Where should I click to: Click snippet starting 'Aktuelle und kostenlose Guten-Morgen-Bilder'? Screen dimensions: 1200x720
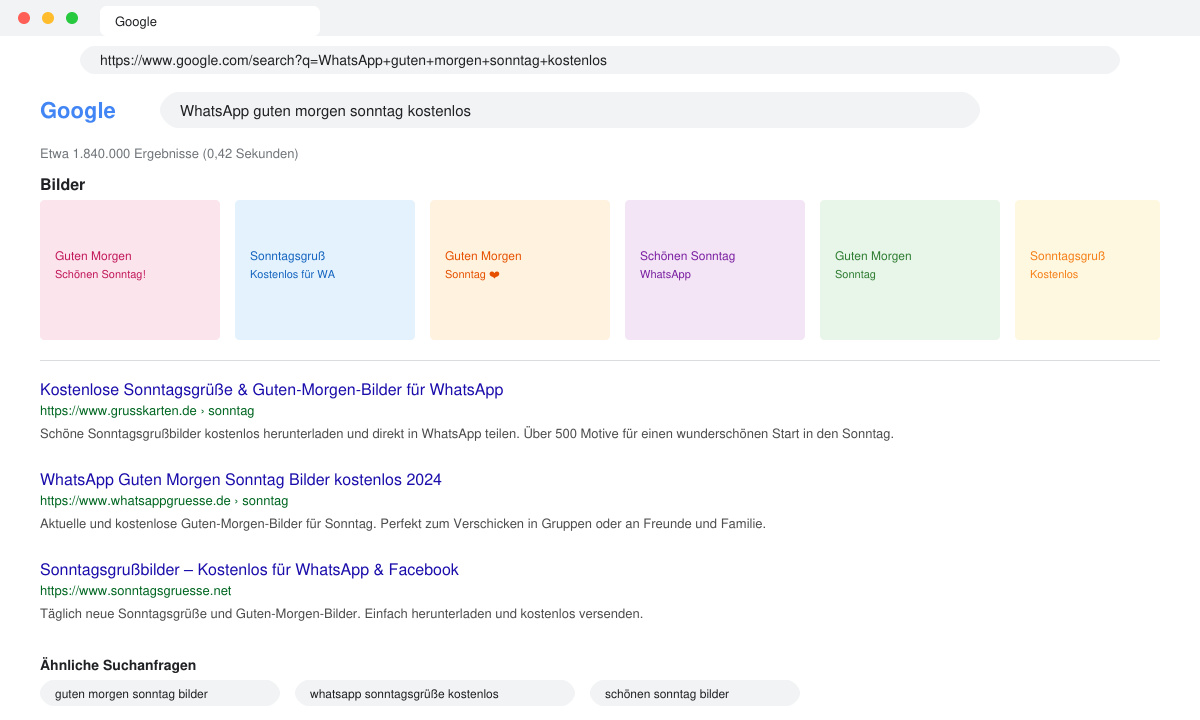(403, 524)
